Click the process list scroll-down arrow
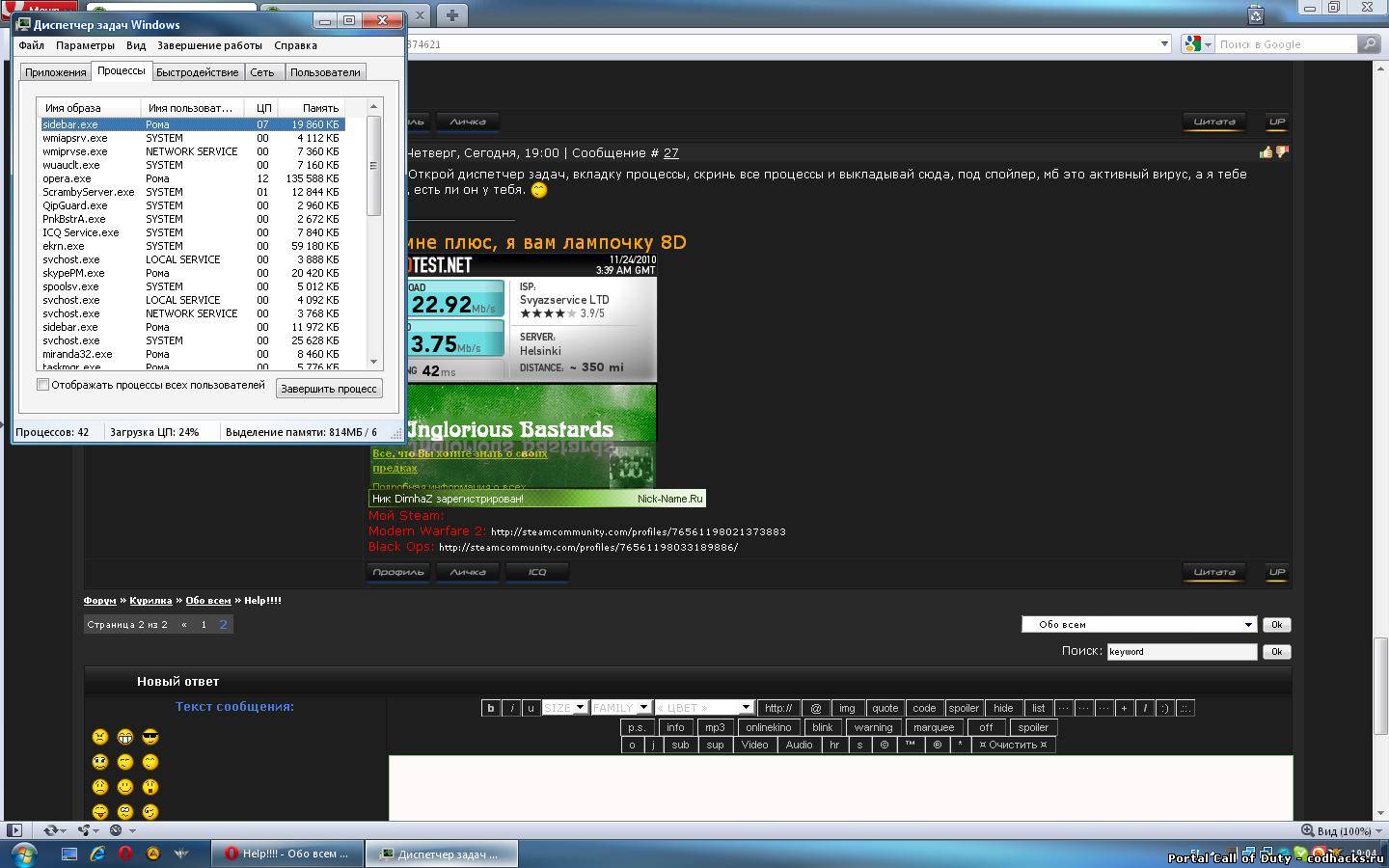 click(374, 362)
